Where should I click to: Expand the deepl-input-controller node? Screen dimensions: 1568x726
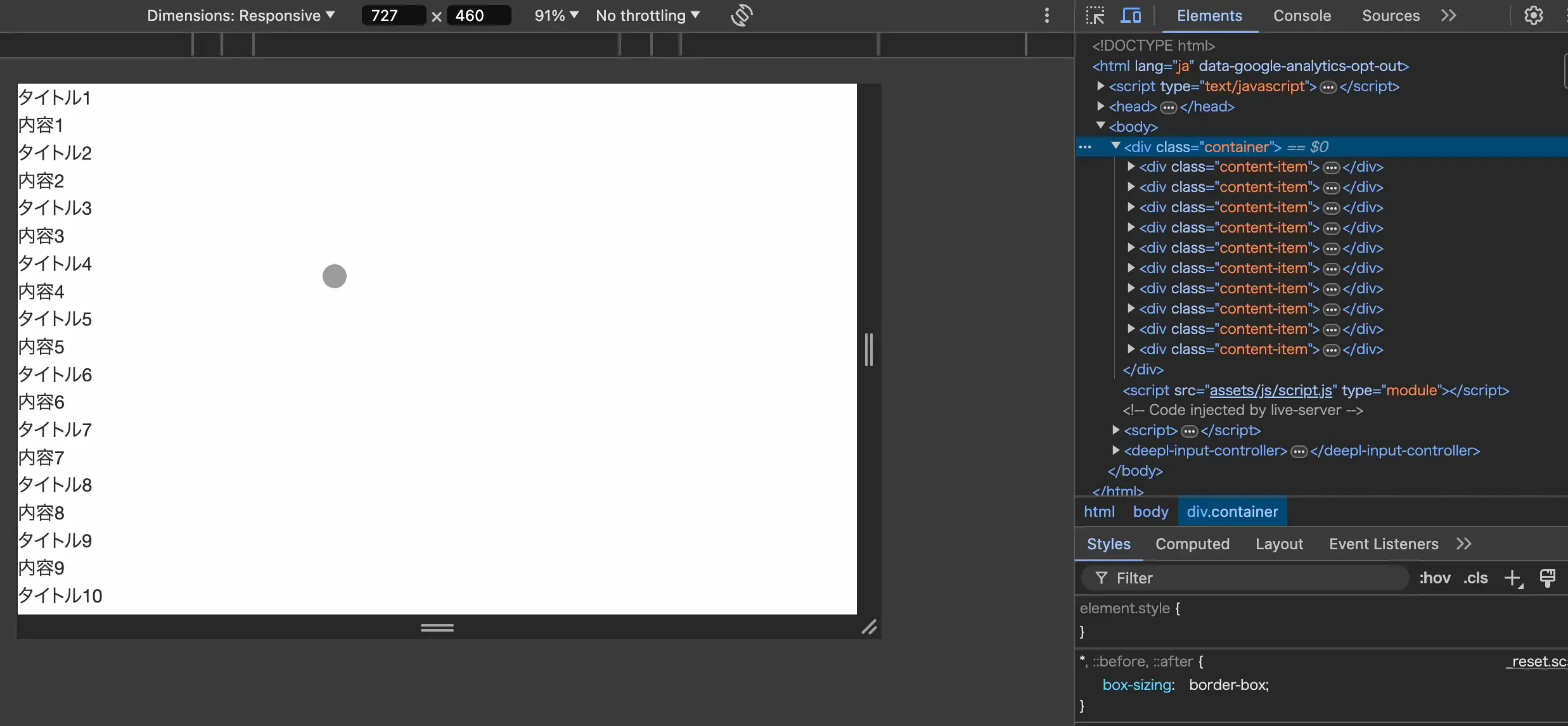pos(1115,450)
